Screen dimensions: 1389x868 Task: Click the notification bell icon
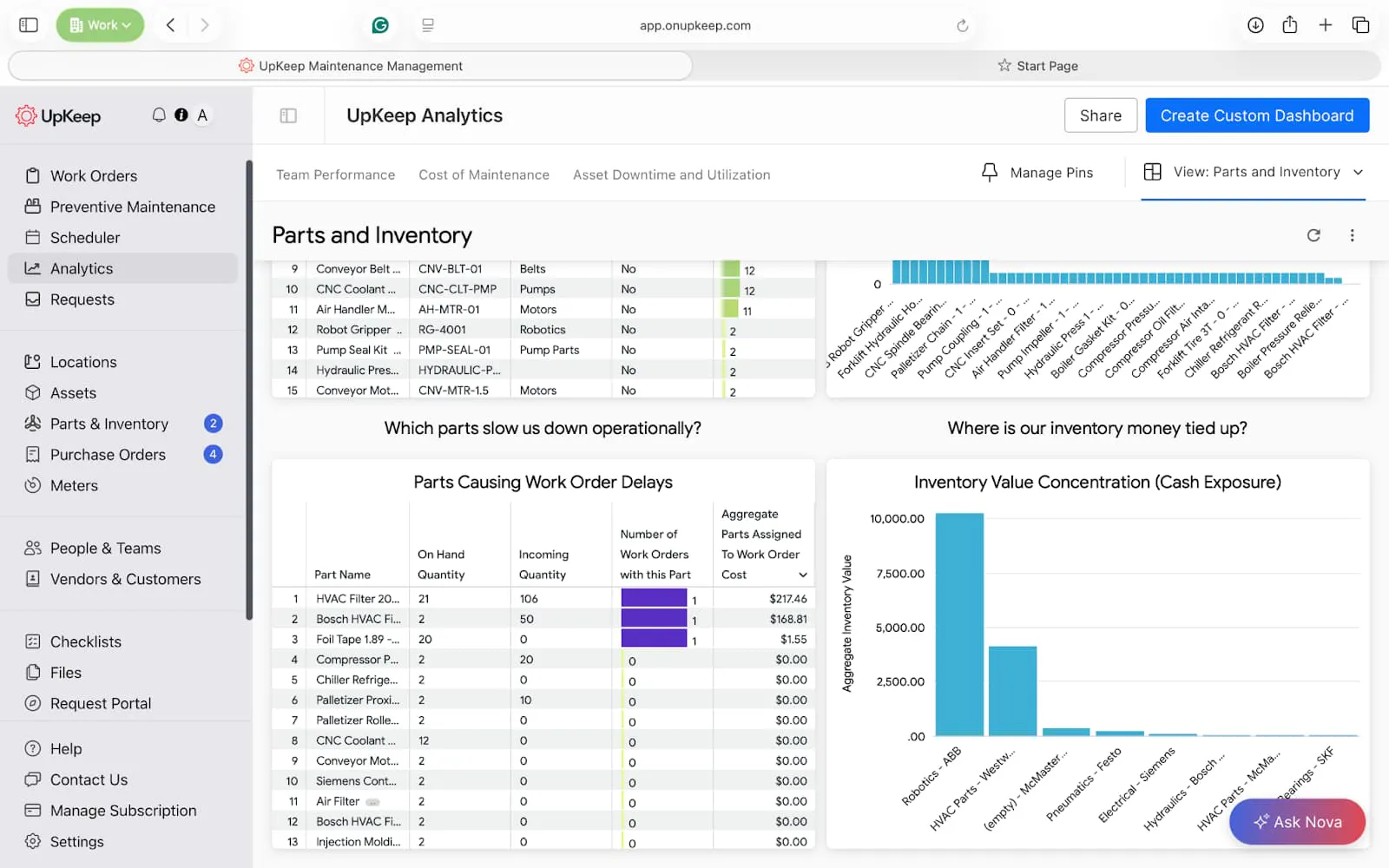point(159,115)
